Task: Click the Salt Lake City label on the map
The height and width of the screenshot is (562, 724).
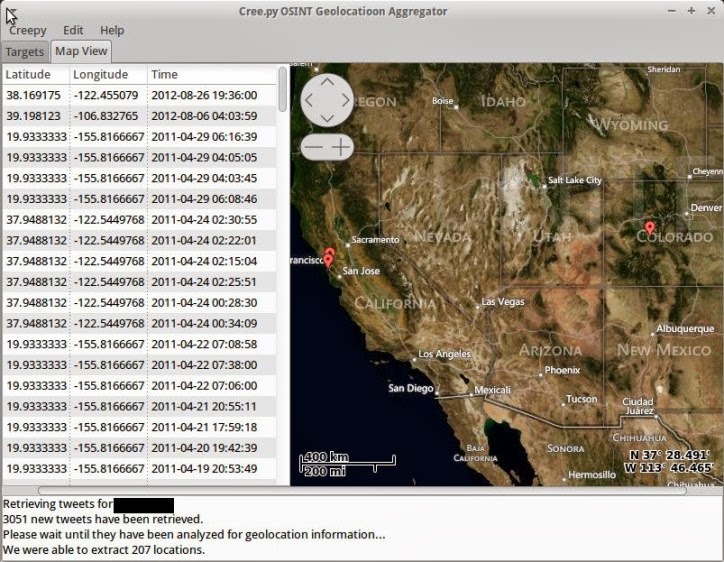Action: [x=574, y=180]
